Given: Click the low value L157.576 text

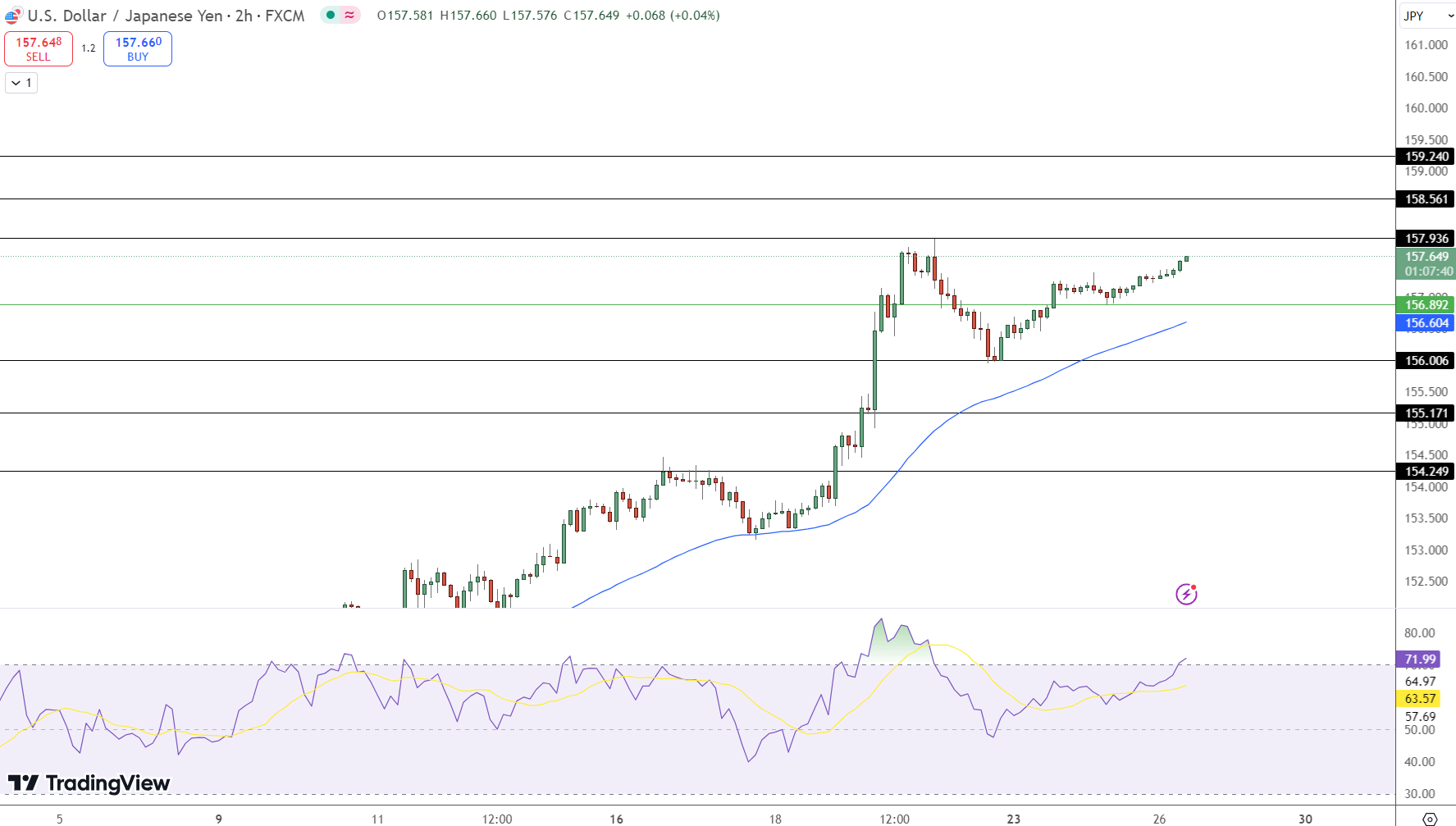Looking at the screenshot, I should coord(530,16).
